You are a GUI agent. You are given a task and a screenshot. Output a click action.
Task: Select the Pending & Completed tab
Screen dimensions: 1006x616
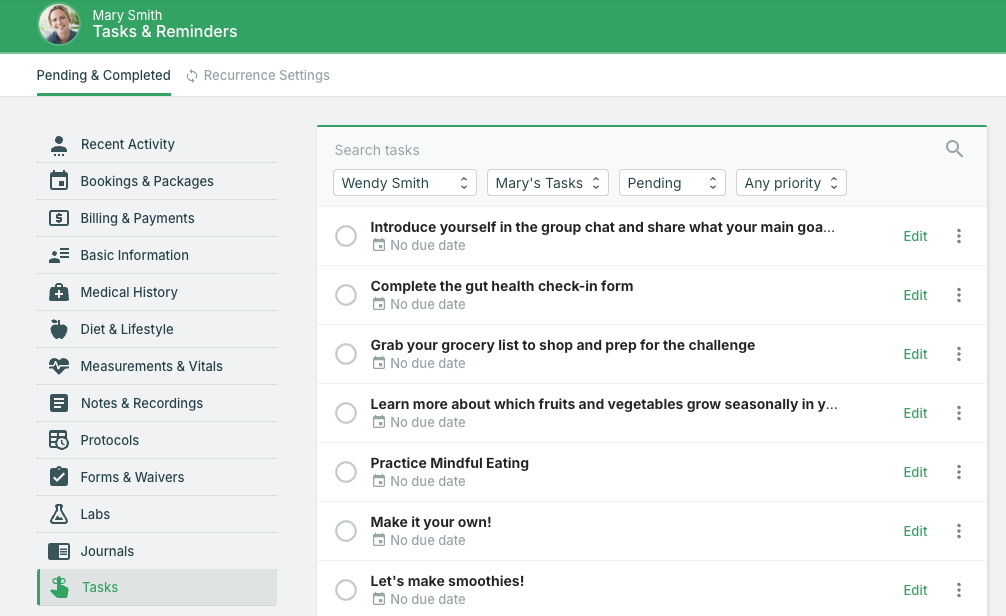pos(103,75)
